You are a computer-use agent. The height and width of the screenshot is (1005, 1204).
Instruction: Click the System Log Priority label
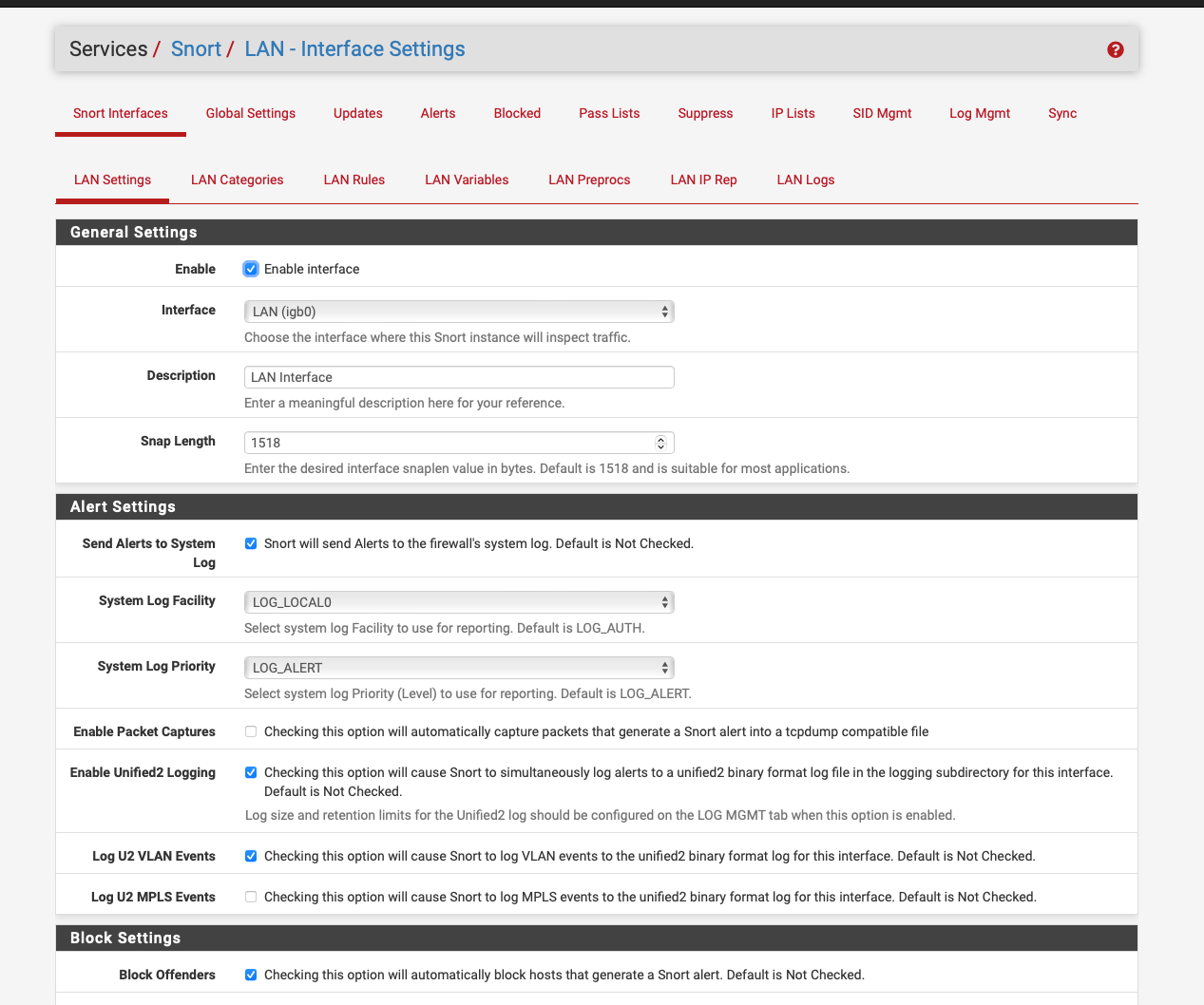click(x=157, y=666)
